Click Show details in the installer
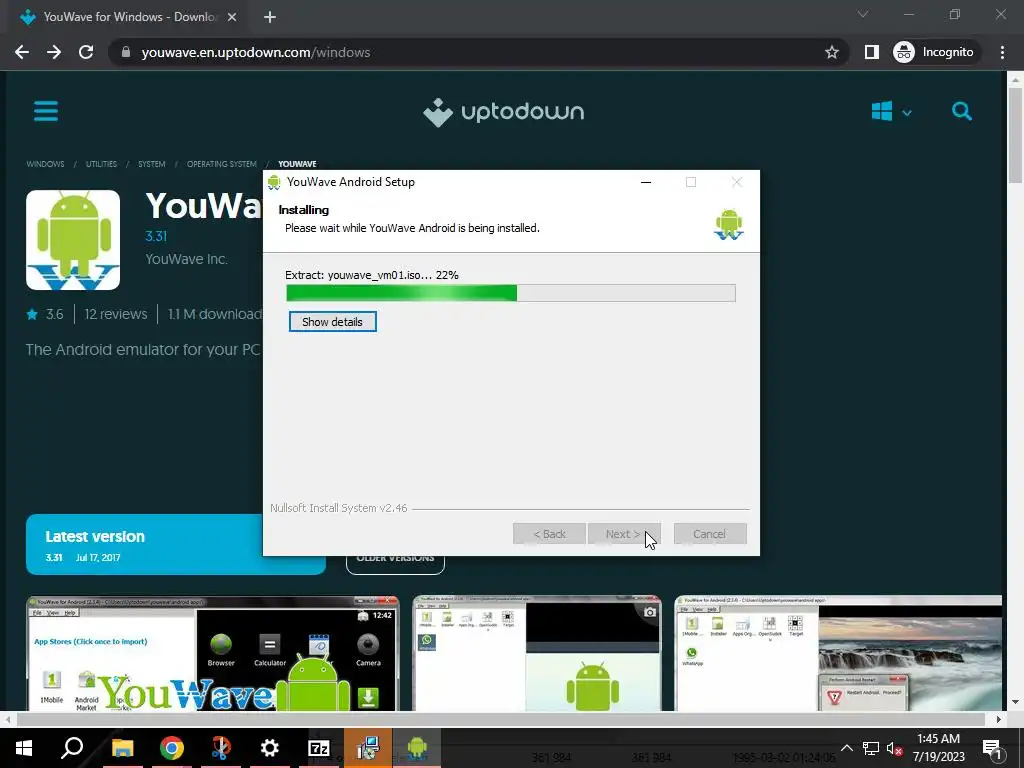The image size is (1024, 768). click(x=332, y=321)
